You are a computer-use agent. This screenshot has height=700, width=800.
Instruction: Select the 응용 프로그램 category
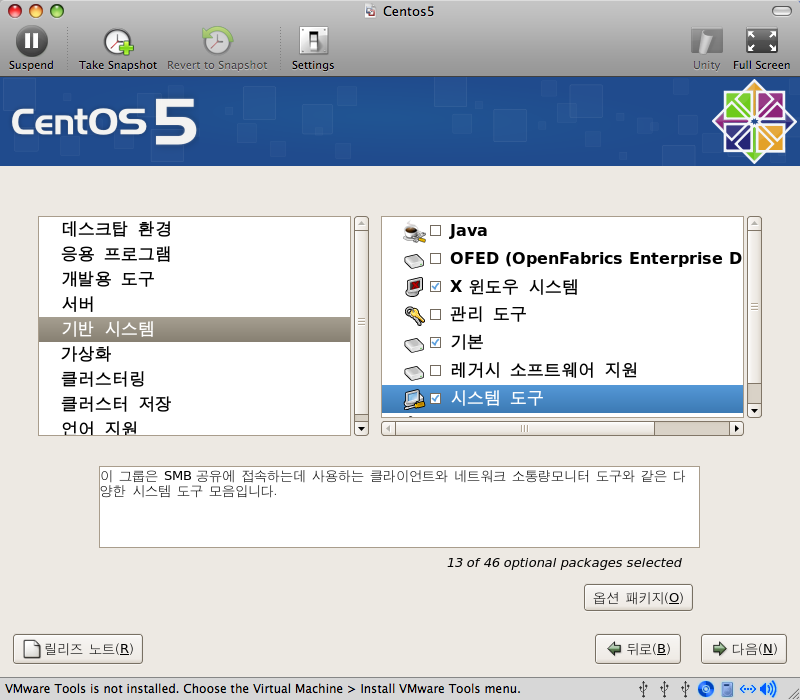pos(194,254)
